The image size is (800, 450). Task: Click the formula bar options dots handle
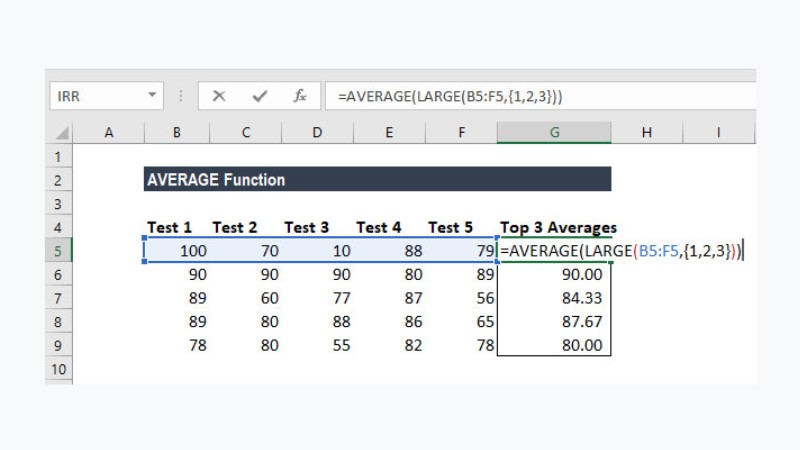pos(181,96)
